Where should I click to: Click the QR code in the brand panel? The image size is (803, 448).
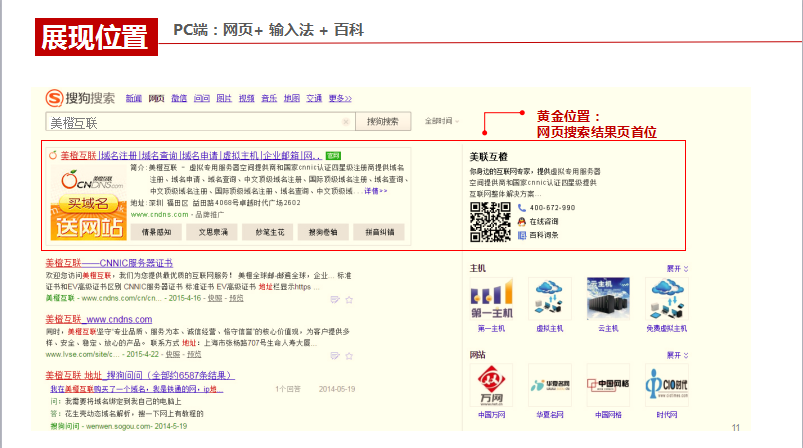tap(490, 222)
